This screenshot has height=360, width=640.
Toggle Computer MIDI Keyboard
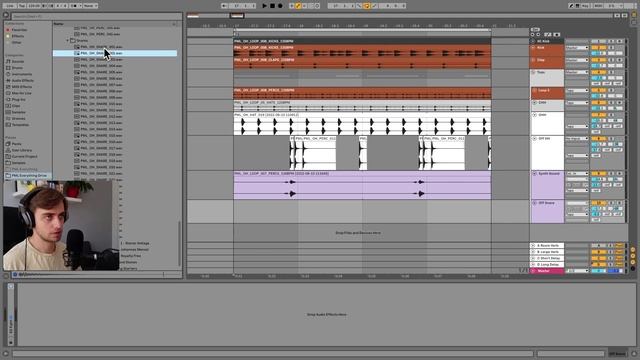578,6
